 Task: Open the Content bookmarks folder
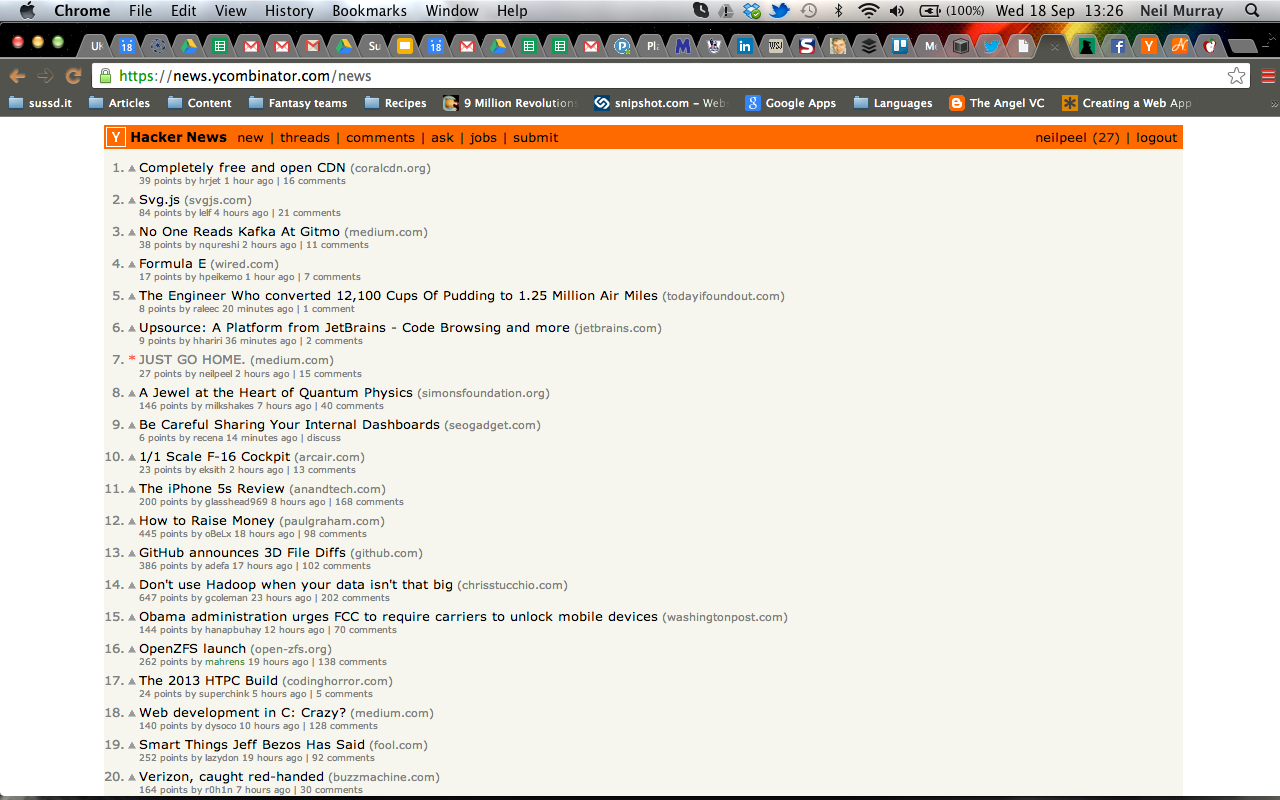[199, 103]
